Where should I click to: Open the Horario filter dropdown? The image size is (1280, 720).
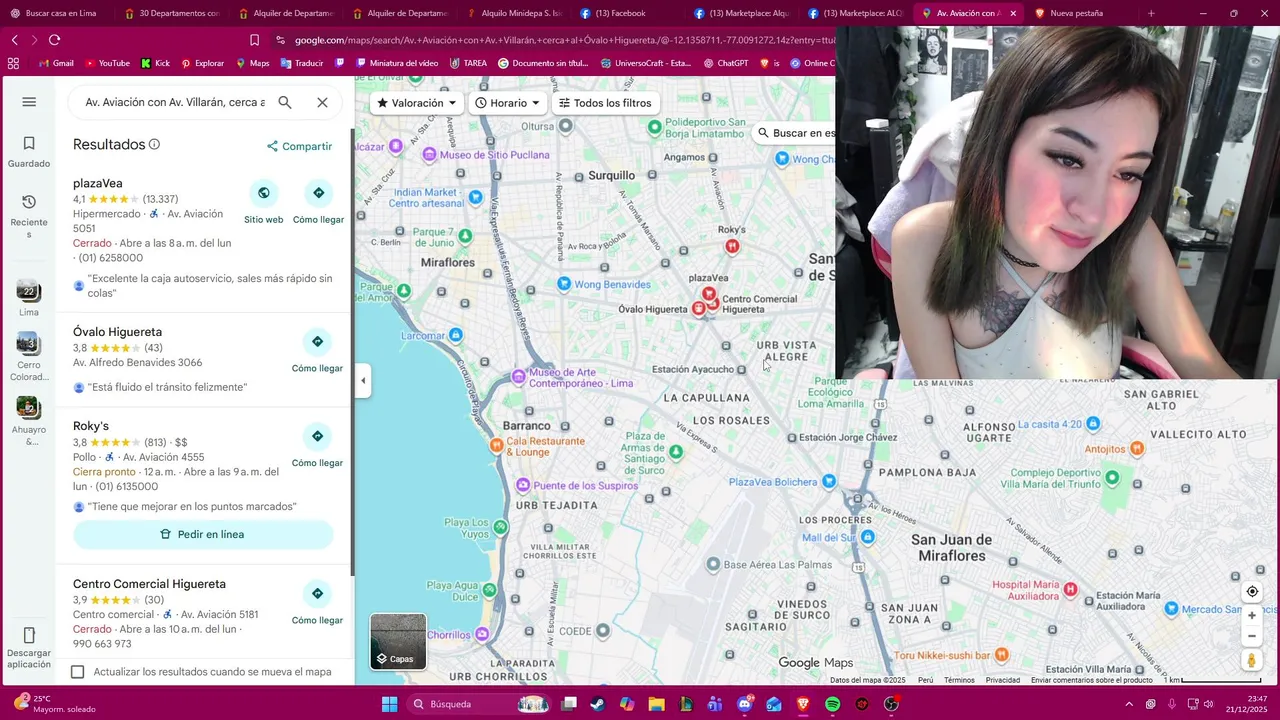click(507, 103)
